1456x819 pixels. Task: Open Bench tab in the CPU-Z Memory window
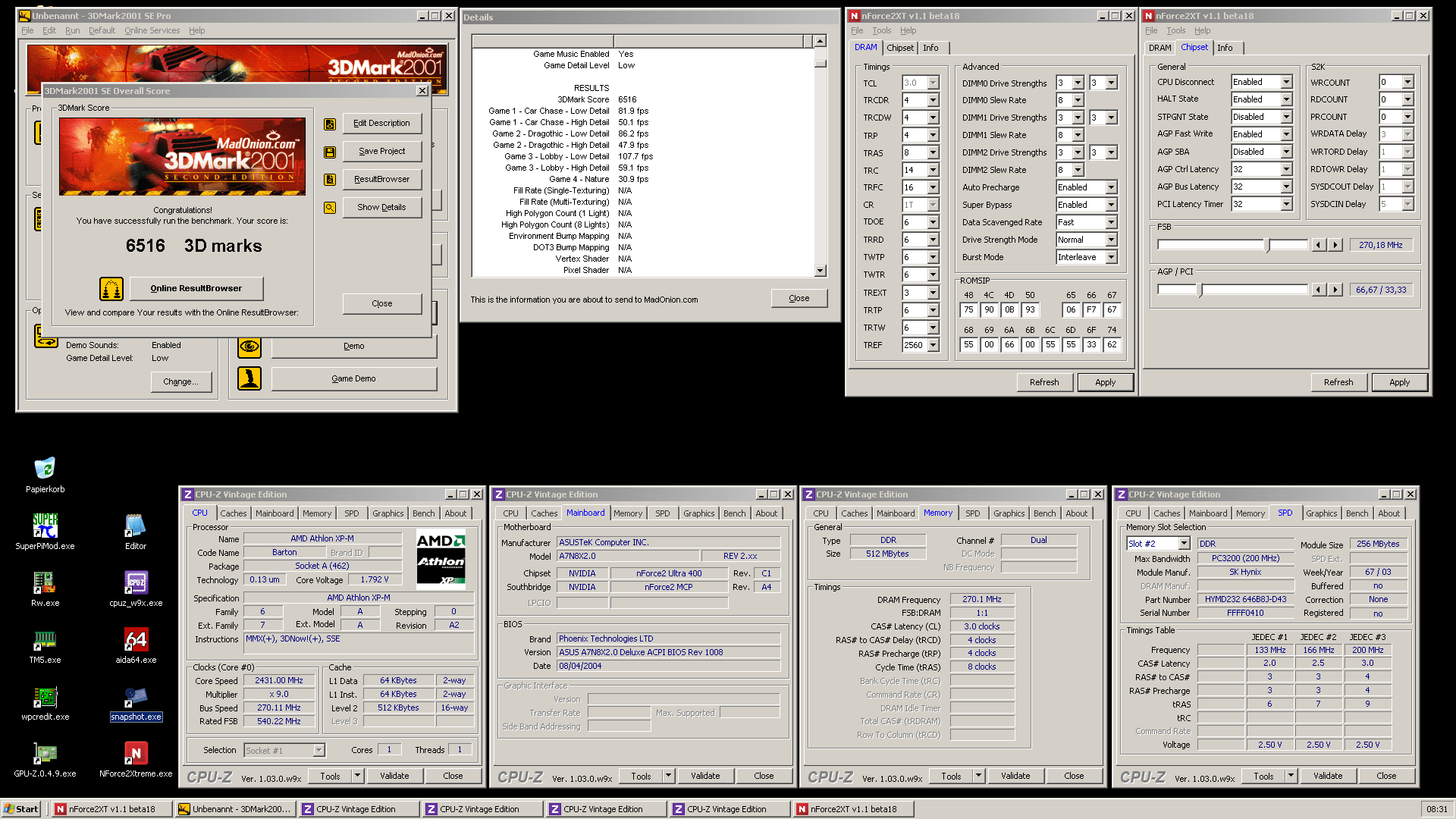pyautogui.click(x=1044, y=513)
